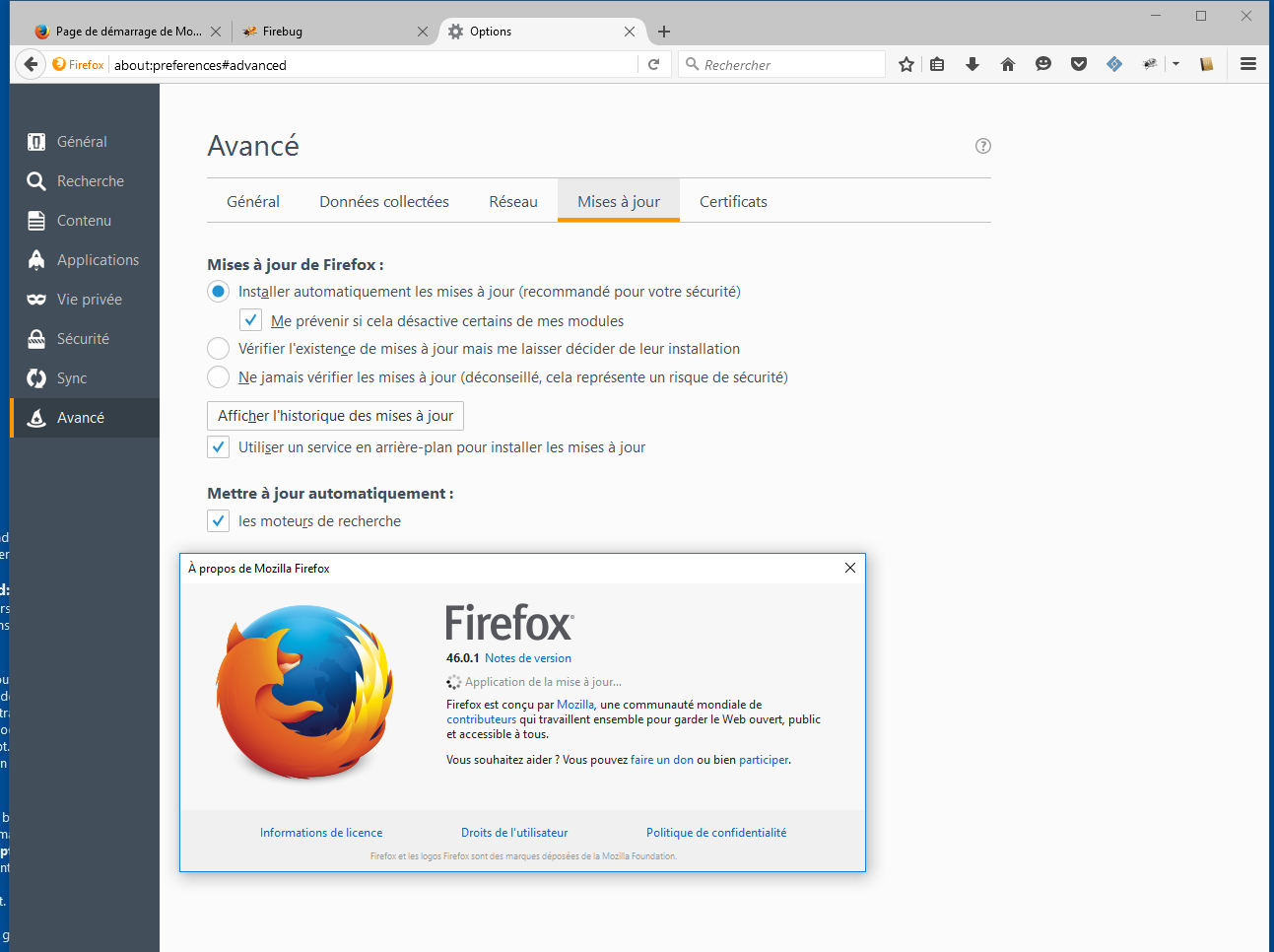Click Afficher l'historique des mises à jour
Viewport: 1274px width, 952px height.
point(335,416)
